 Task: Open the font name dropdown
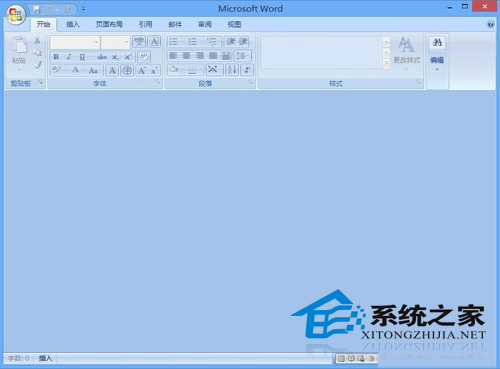[x=96, y=42]
